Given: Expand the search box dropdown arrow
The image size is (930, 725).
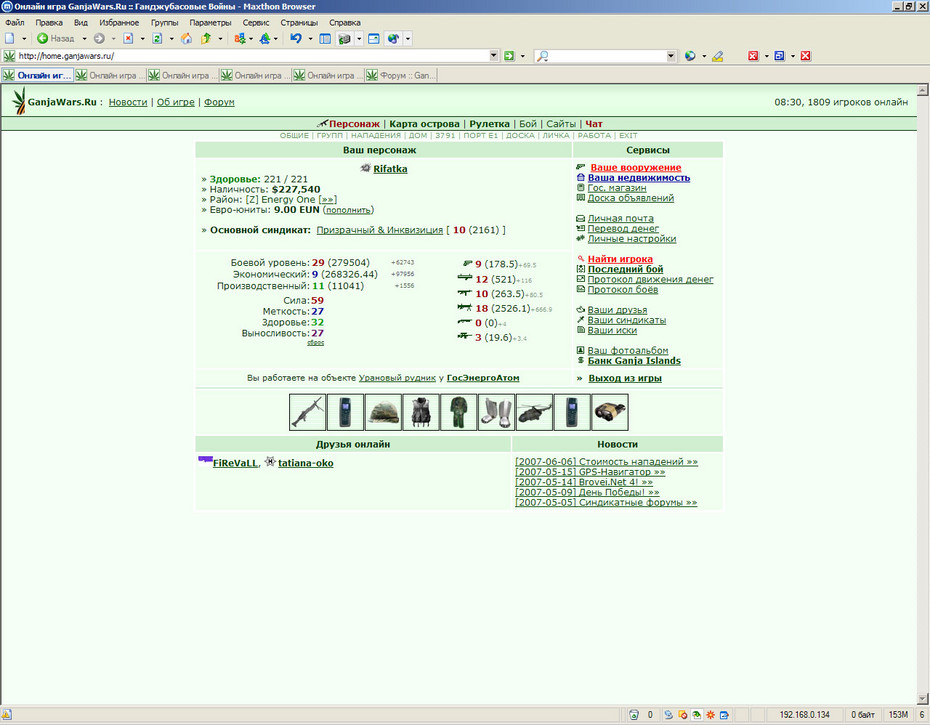Looking at the screenshot, I should [671, 56].
